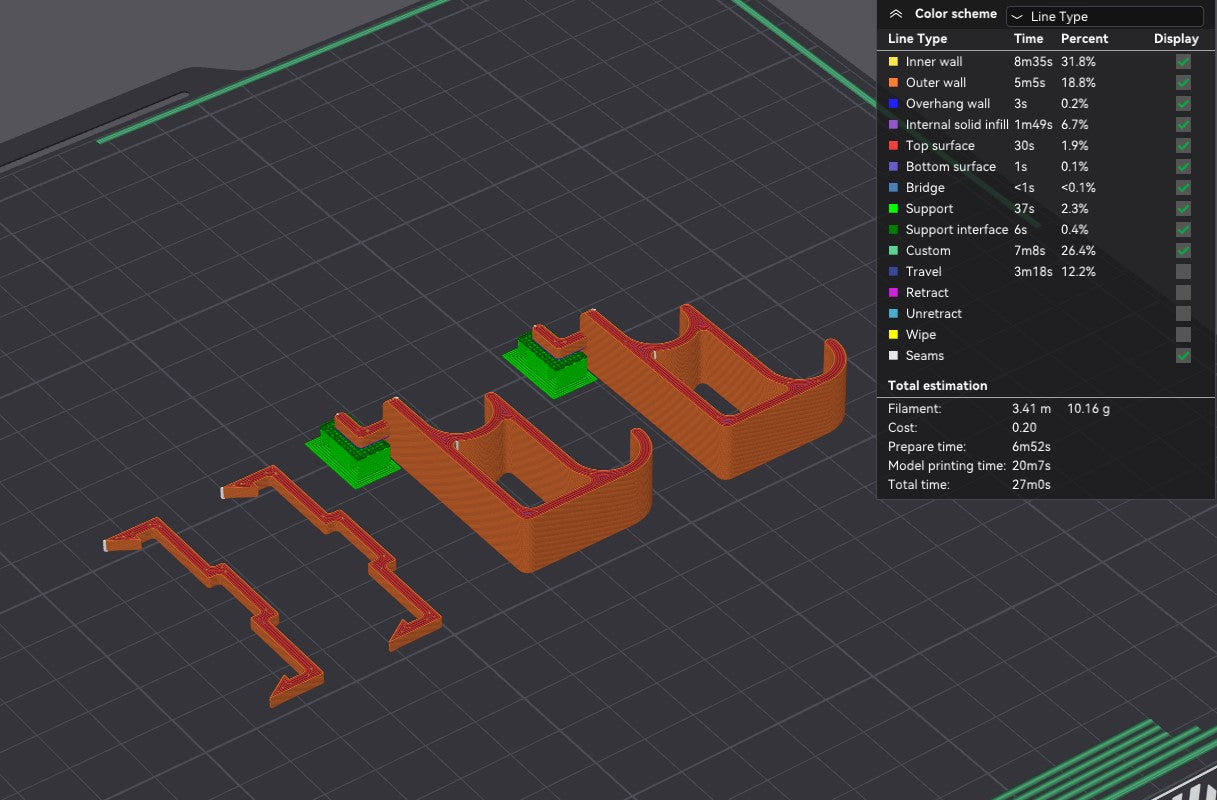Click the red Top surface color swatch
The width and height of the screenshot is (1217, 800).
pyautogui.click(x=893, y=146)
